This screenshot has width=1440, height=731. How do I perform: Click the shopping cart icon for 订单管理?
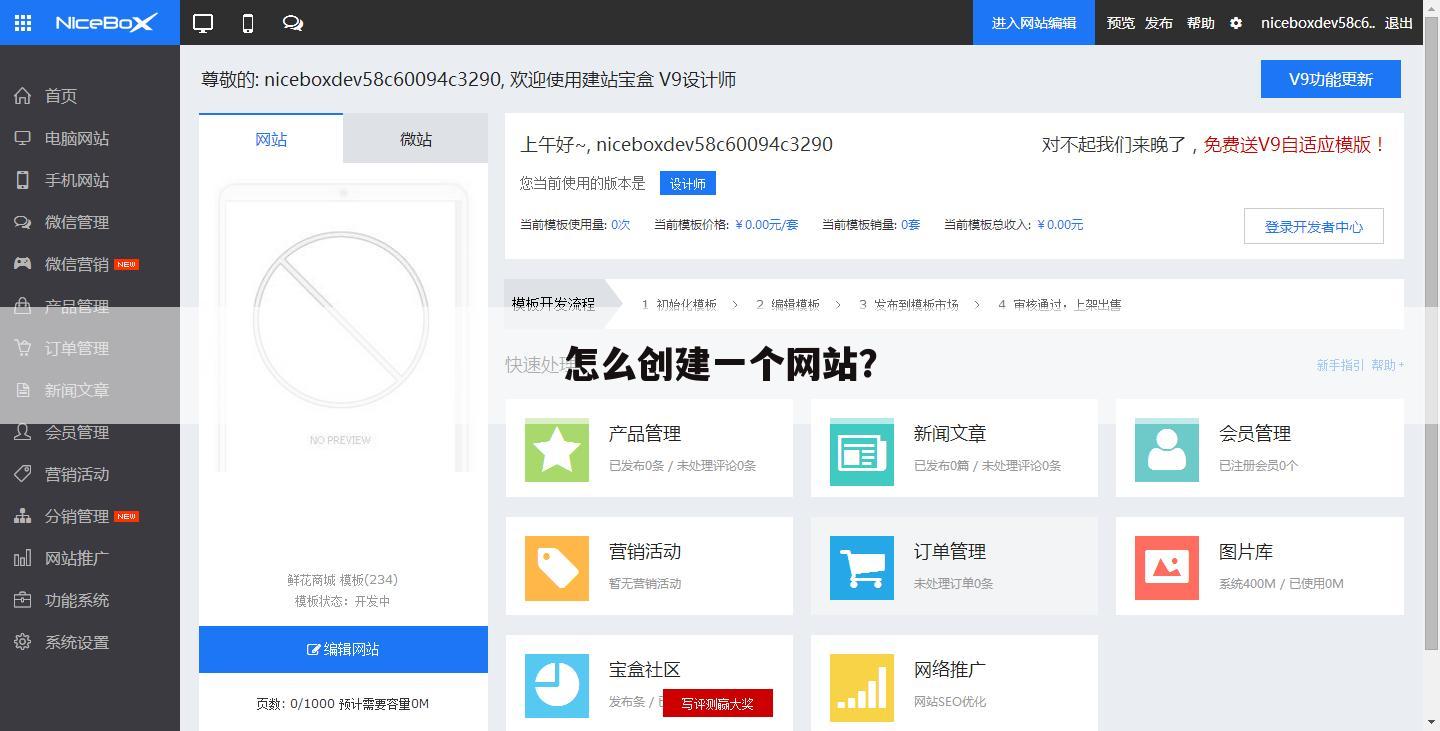click(861, 568)
